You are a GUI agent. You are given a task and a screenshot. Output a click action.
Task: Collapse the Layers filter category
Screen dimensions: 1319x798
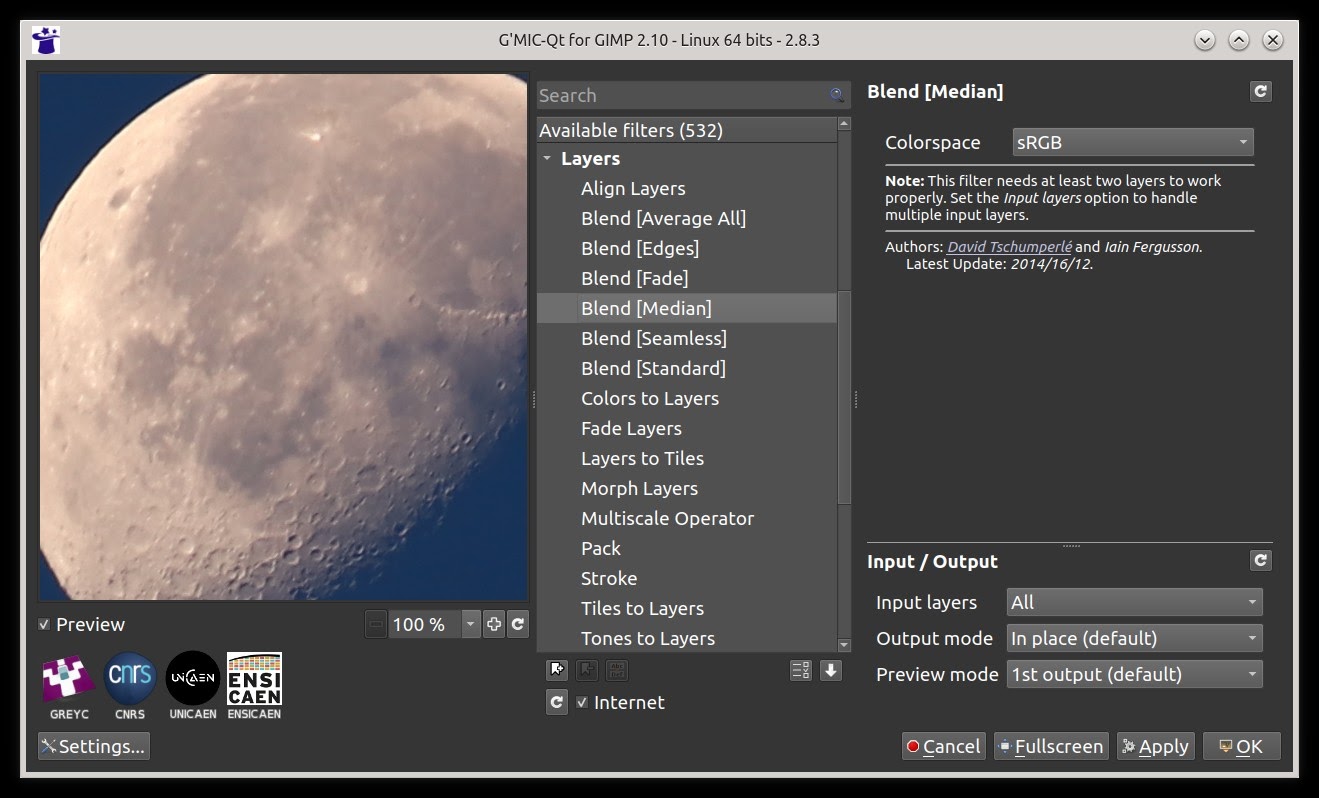click(x=547, y=159)
